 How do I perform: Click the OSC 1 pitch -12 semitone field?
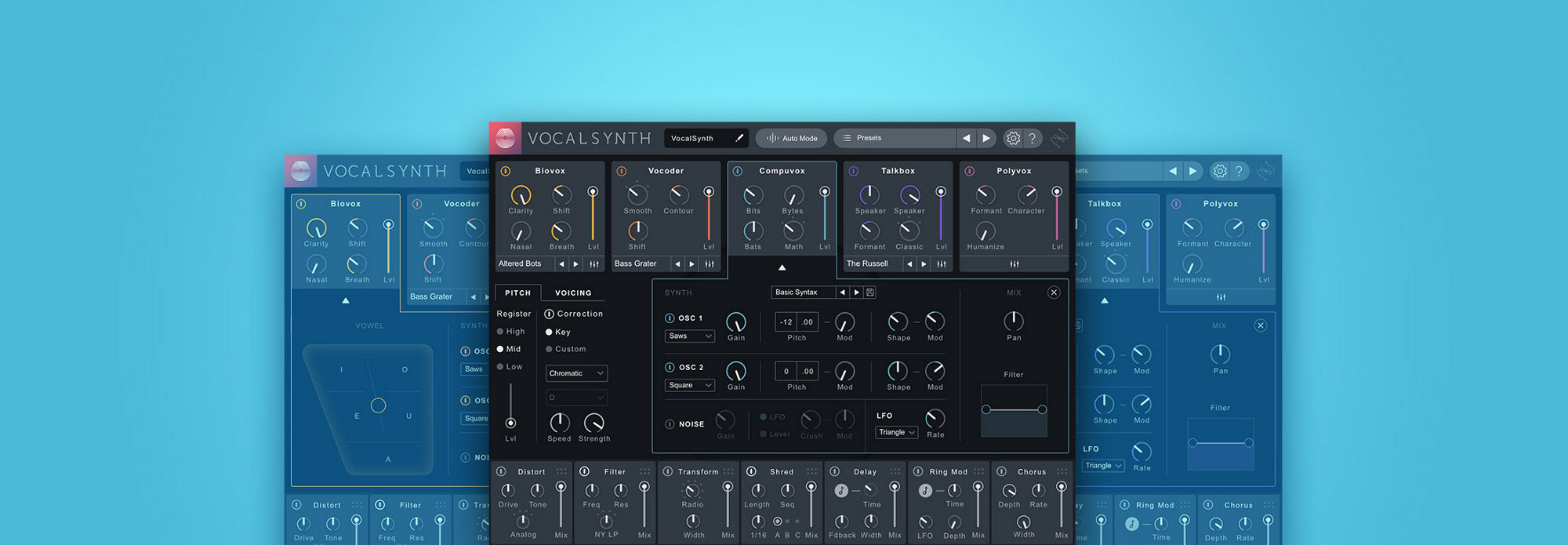click(786, 322)
